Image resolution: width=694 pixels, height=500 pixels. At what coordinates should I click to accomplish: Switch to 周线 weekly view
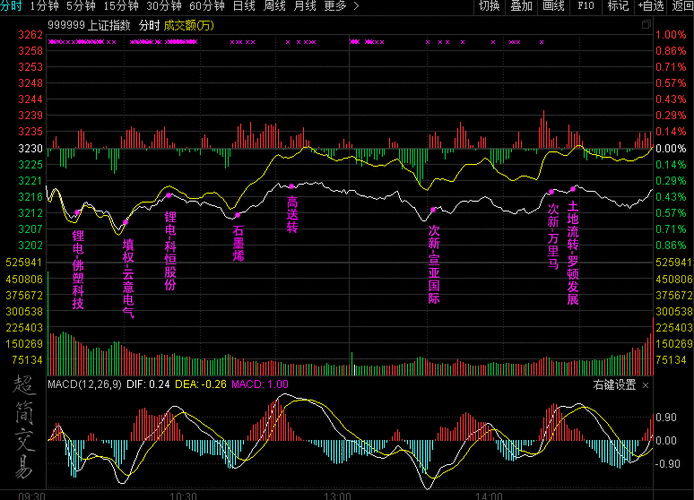coord(275,6)
